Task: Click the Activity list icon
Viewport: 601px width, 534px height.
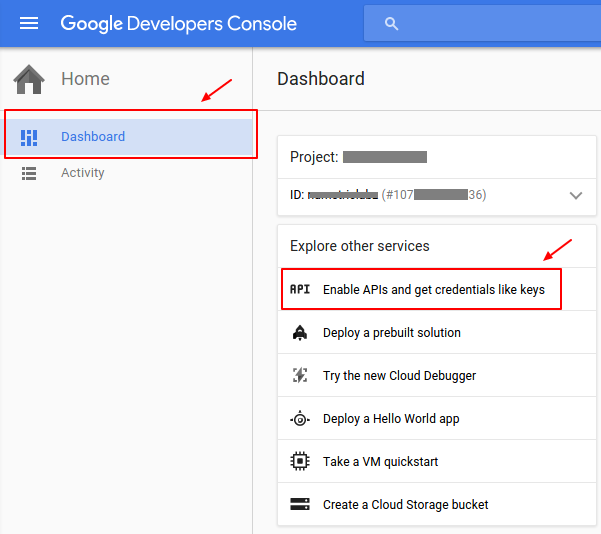Action: tap(29, 173)
